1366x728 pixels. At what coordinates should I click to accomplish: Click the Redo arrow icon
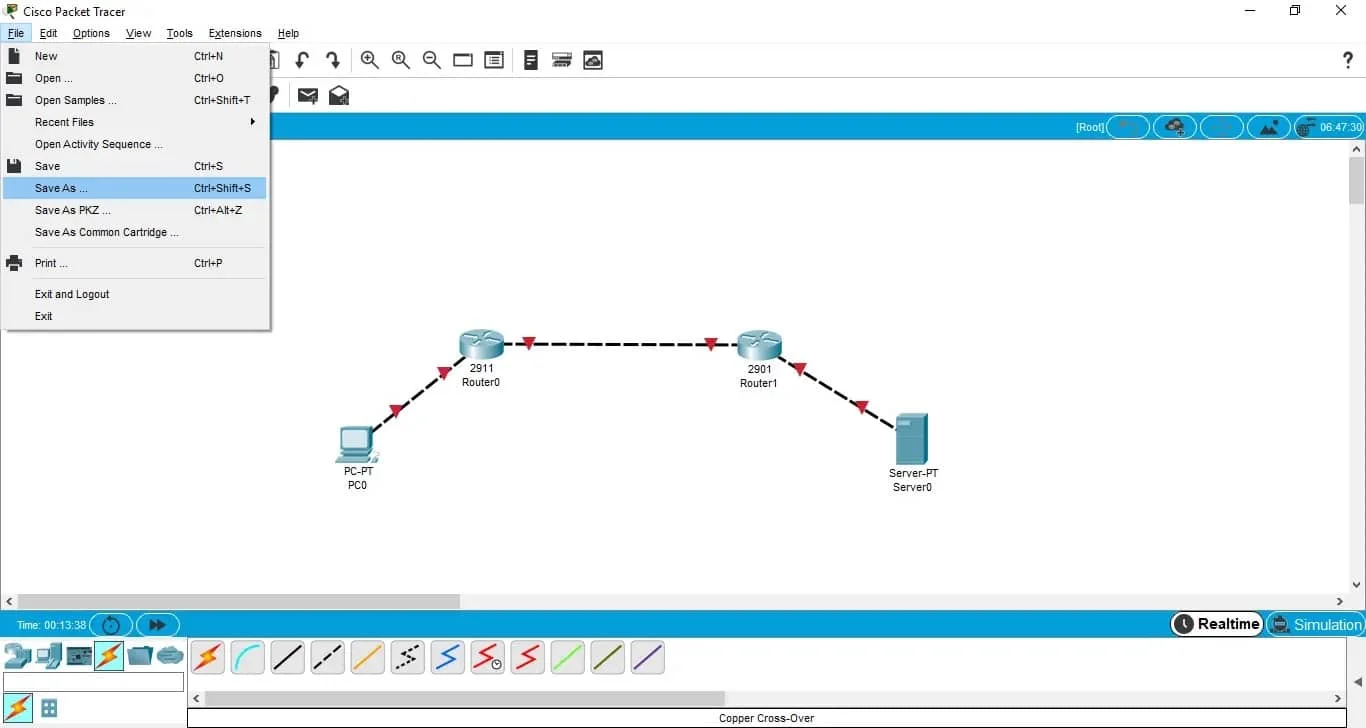333,60
